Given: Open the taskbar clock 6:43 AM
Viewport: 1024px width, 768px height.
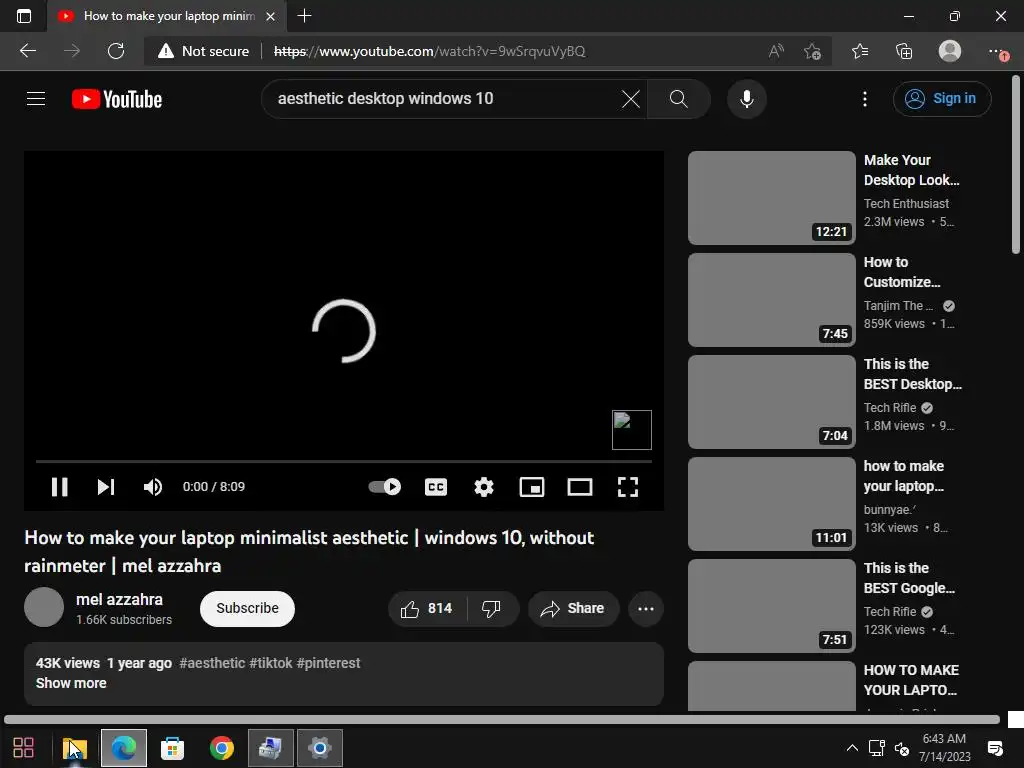Looking at the screenshot, I should (x=944, y=748).
